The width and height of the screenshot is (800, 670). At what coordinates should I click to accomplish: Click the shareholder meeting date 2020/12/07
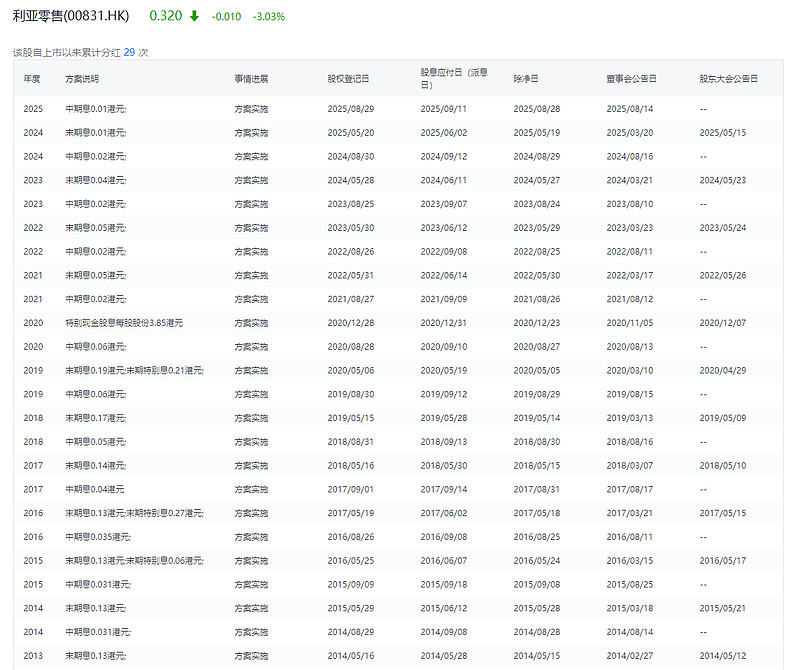722,323
